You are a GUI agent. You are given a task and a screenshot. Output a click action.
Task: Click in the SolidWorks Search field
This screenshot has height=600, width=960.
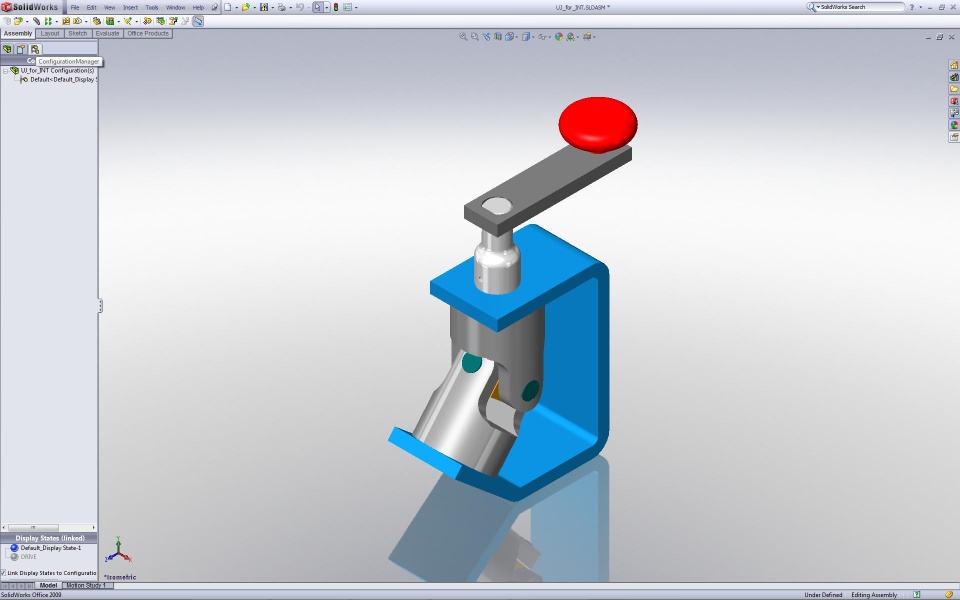point(861,7)
